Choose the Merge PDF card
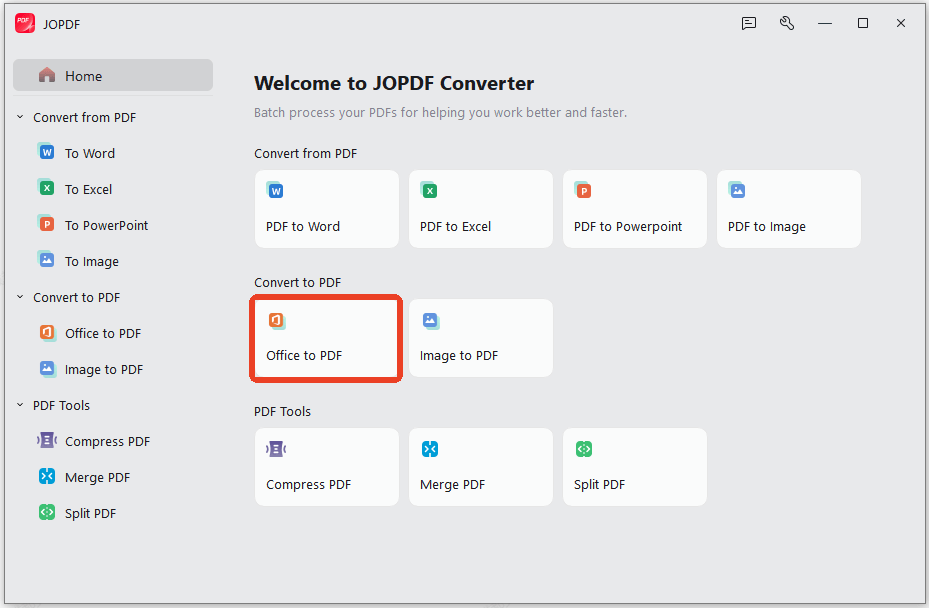The image size is (929, 608). [481, 467]
